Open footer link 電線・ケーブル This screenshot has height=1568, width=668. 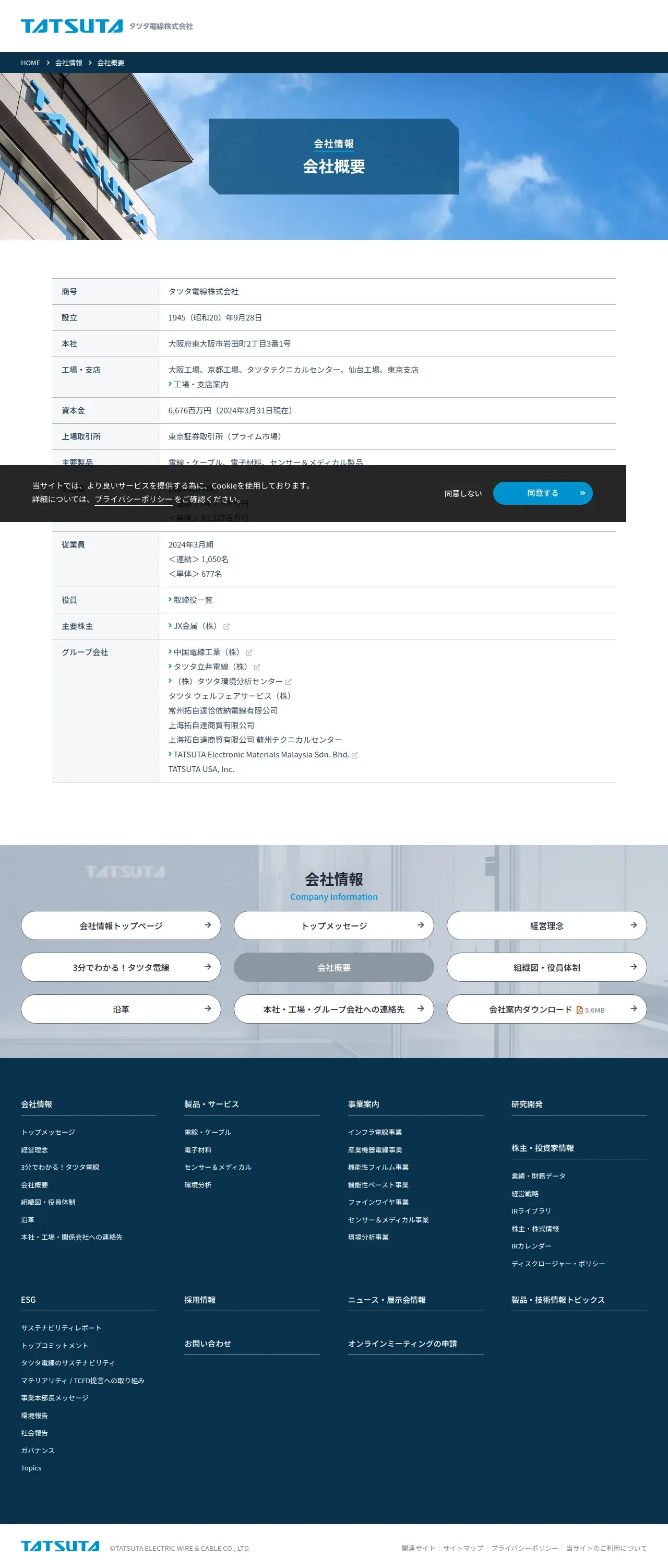click(x=208, y=1132)
